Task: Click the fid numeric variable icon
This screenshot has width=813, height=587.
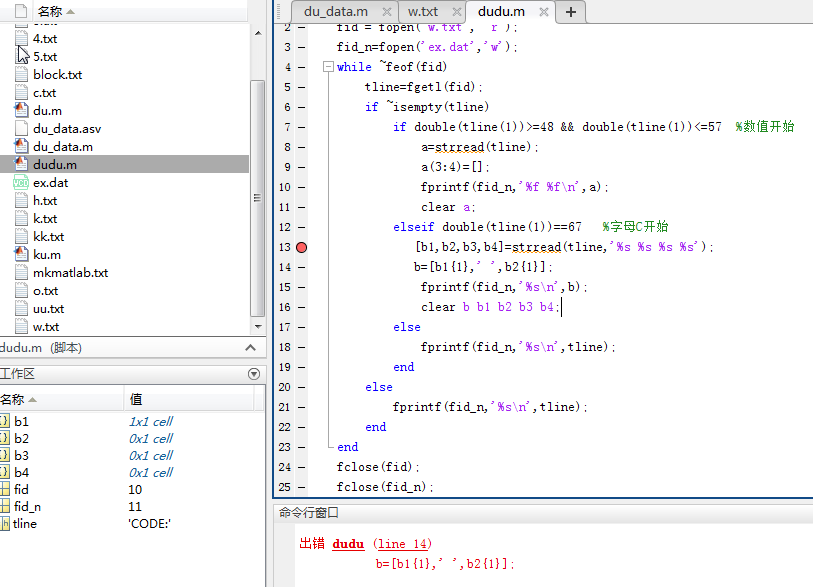Action: 5,489
